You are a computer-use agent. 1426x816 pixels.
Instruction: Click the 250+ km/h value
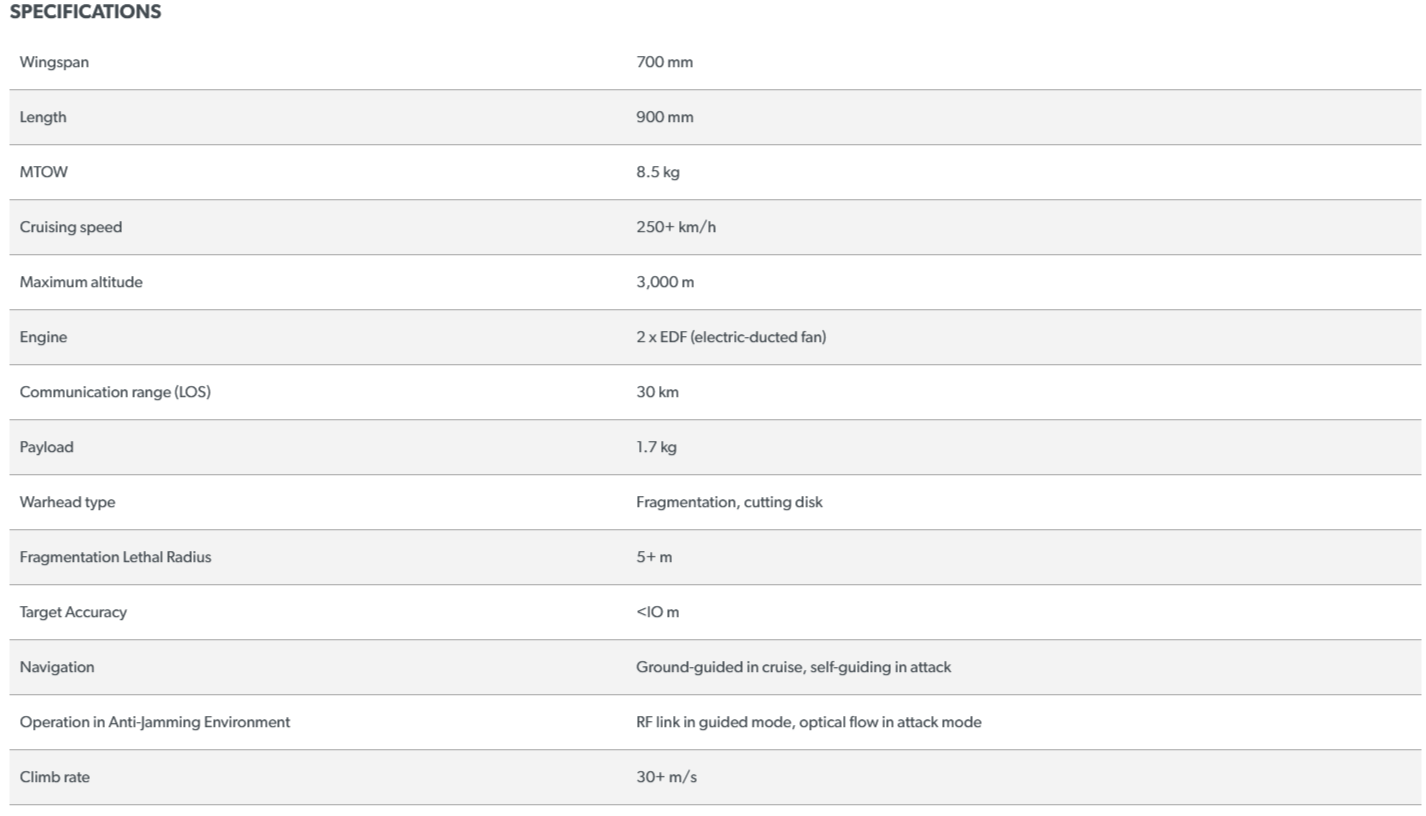676,227
